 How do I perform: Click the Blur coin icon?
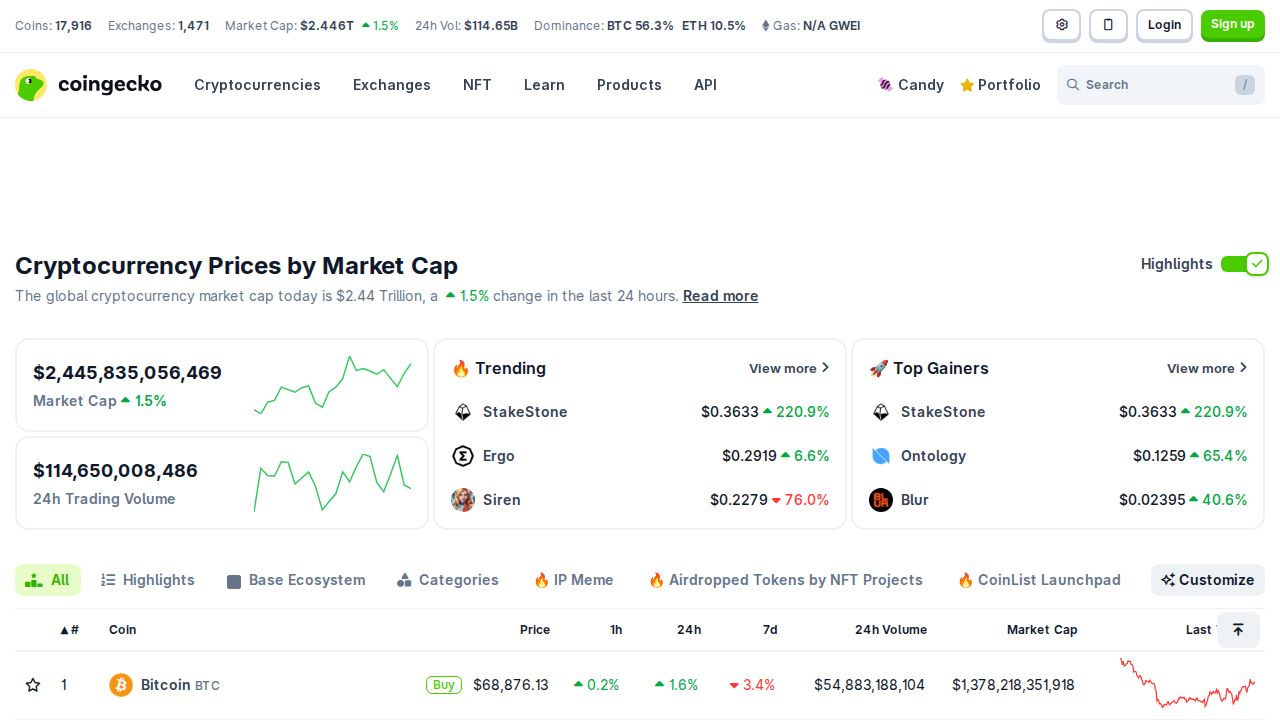pos(881,500)
